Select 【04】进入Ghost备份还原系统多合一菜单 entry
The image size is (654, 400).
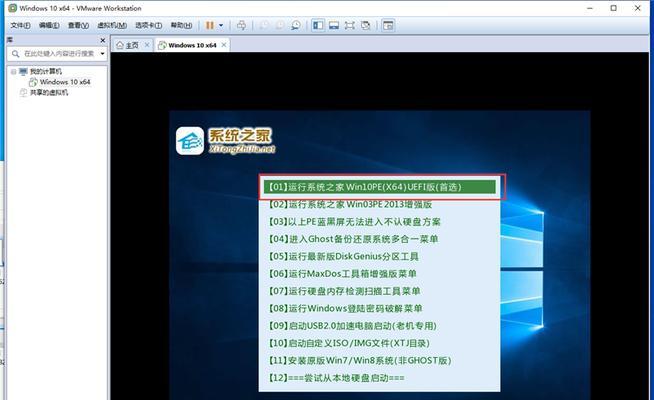point(353,239)
